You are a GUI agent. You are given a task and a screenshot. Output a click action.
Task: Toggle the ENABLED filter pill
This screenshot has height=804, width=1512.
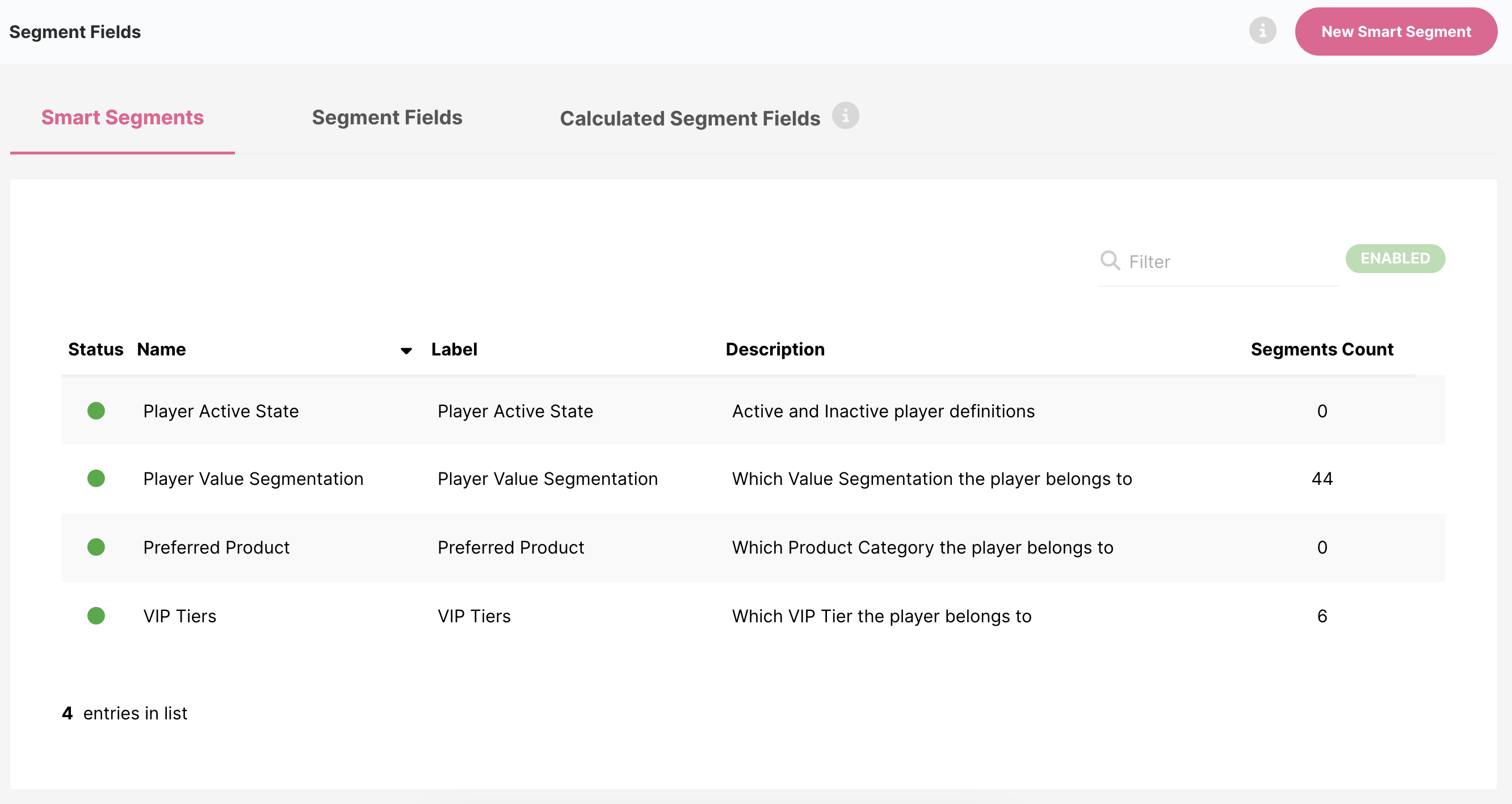(x=1395, y=258)
